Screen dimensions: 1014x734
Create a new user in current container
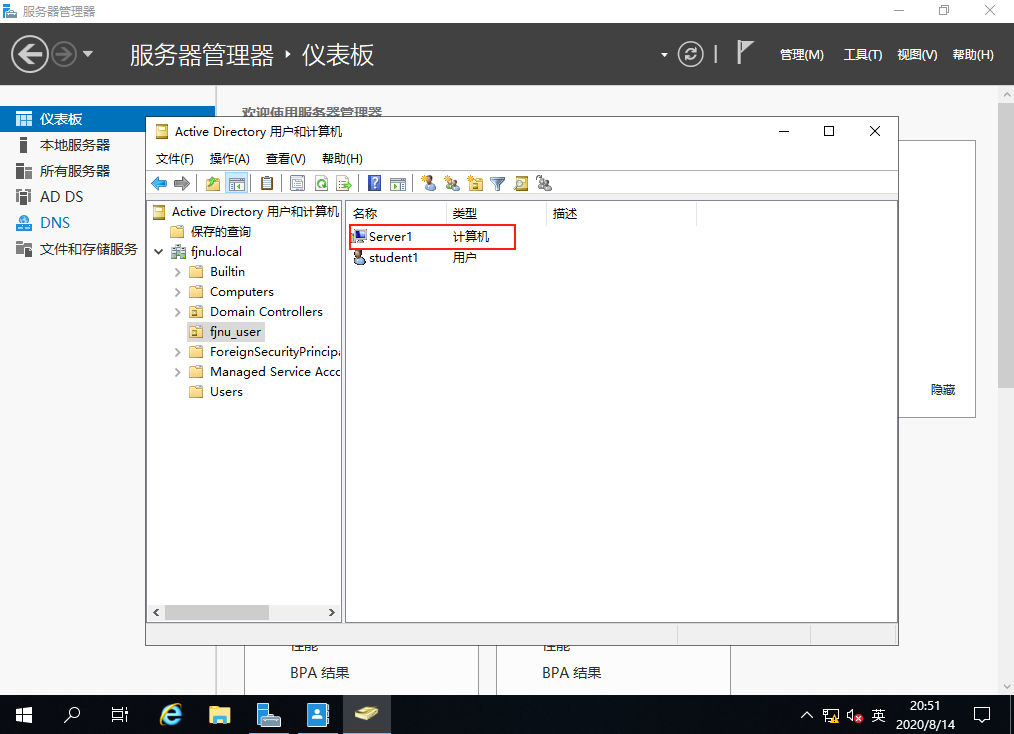click(x=428, y=184)
